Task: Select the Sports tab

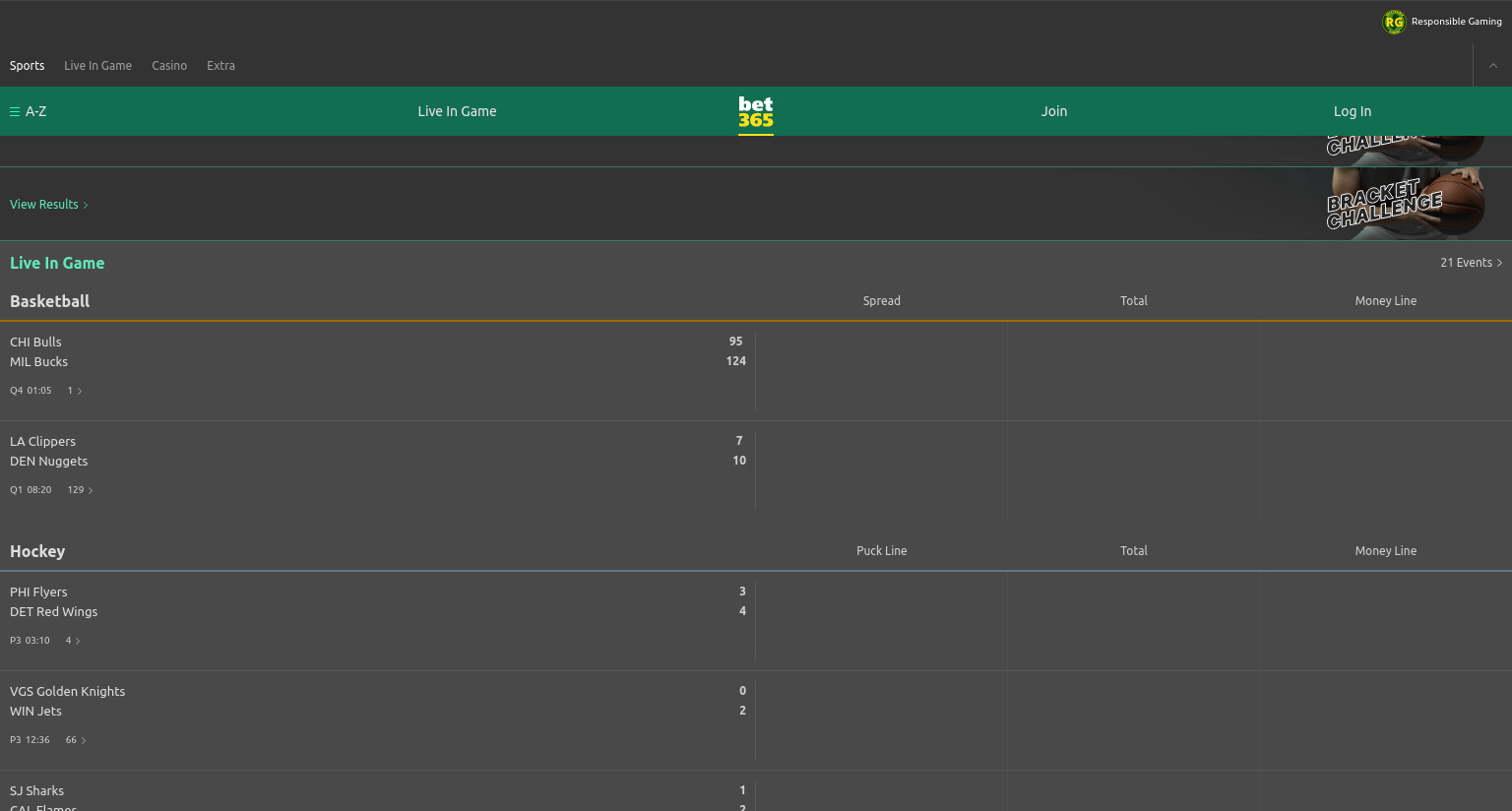Action: pyautogui.click(x=28, y=66)
